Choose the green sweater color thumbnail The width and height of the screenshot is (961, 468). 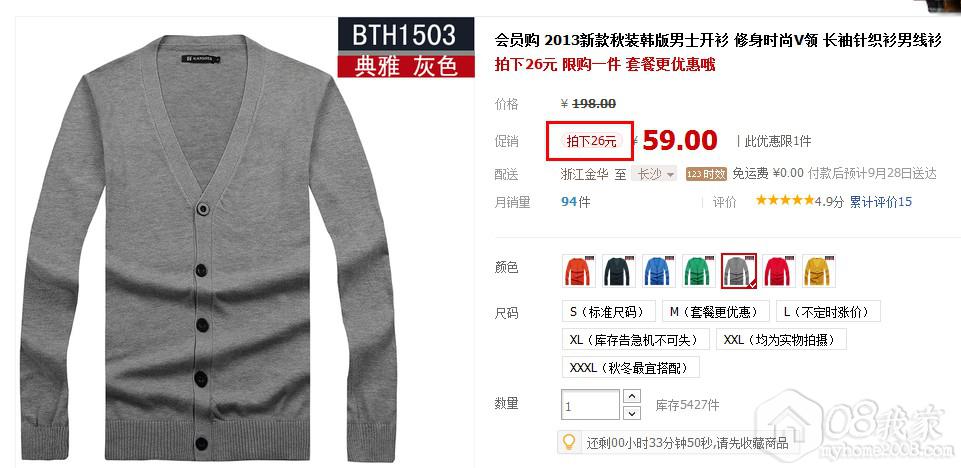click(699, 271)
